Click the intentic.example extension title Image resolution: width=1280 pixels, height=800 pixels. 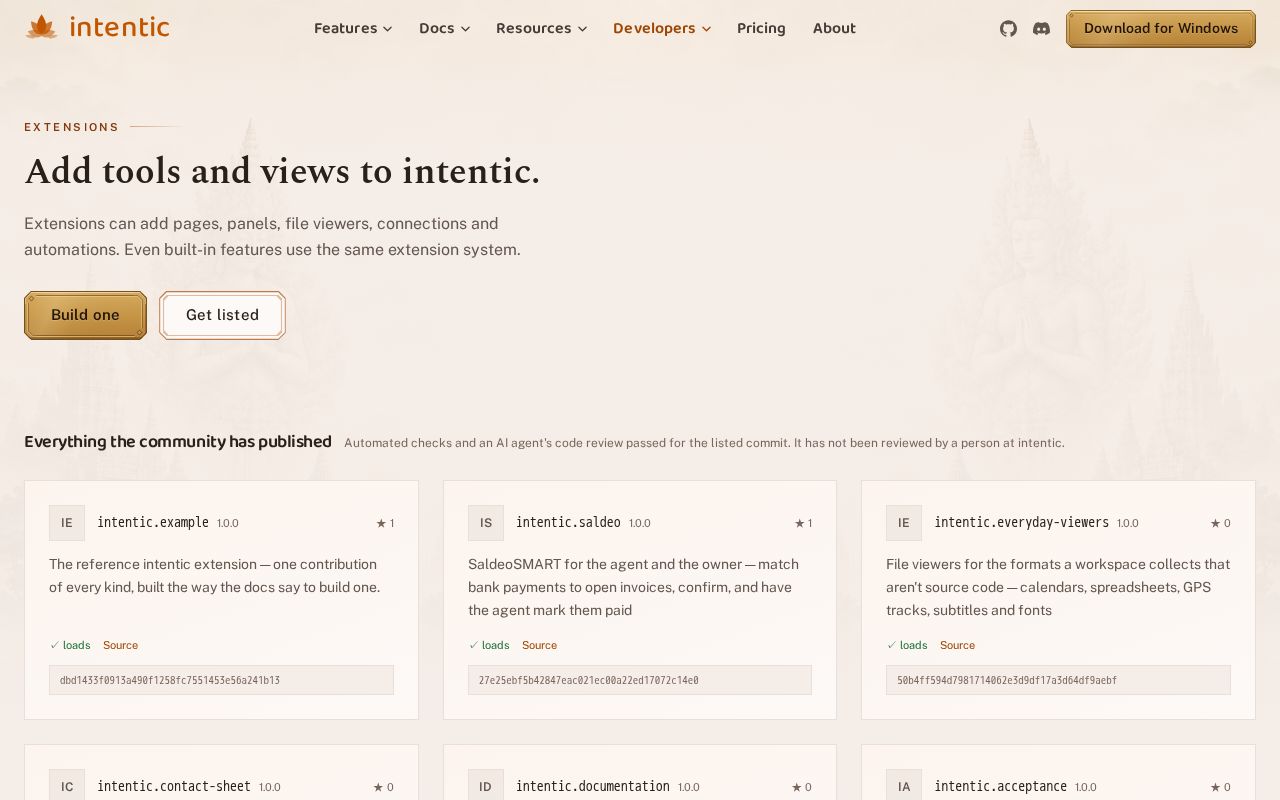click(x=153, y=522)
